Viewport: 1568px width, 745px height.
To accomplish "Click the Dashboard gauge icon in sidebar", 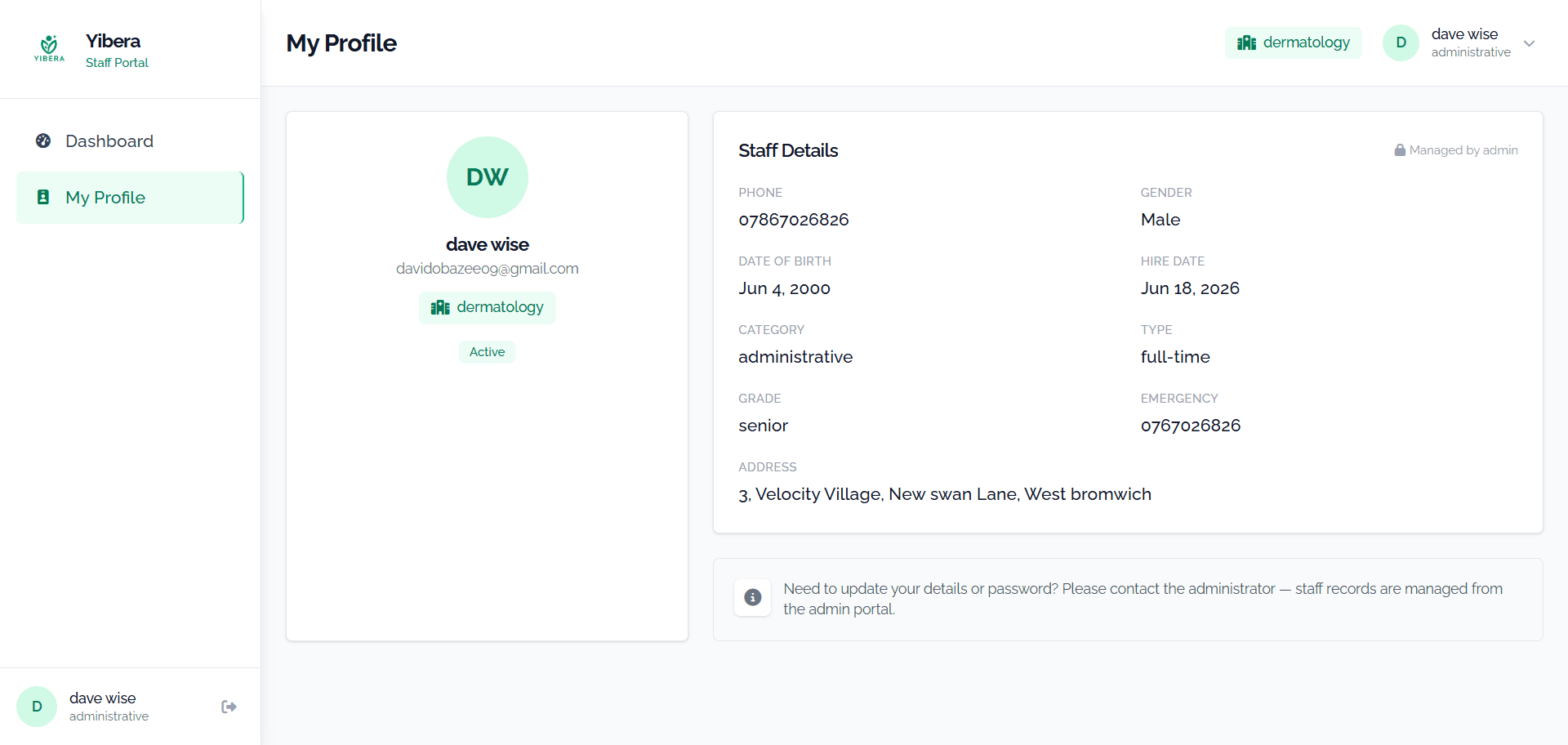I will pyautogui.click(x=43, y=141).
